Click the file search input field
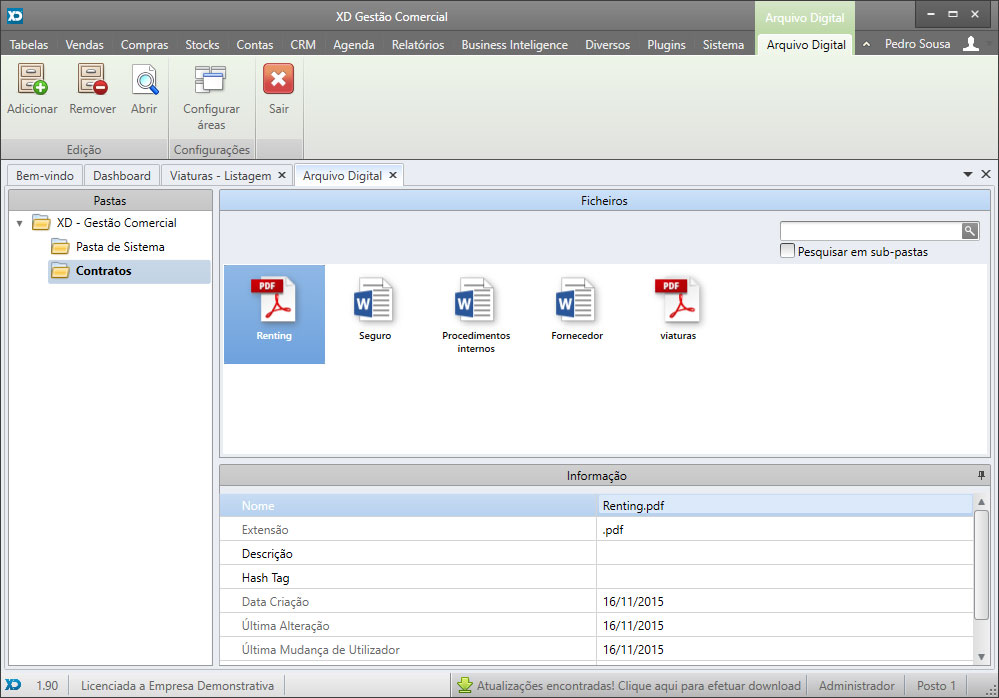This screenshot has width=999, height=698. click(870, 231)
